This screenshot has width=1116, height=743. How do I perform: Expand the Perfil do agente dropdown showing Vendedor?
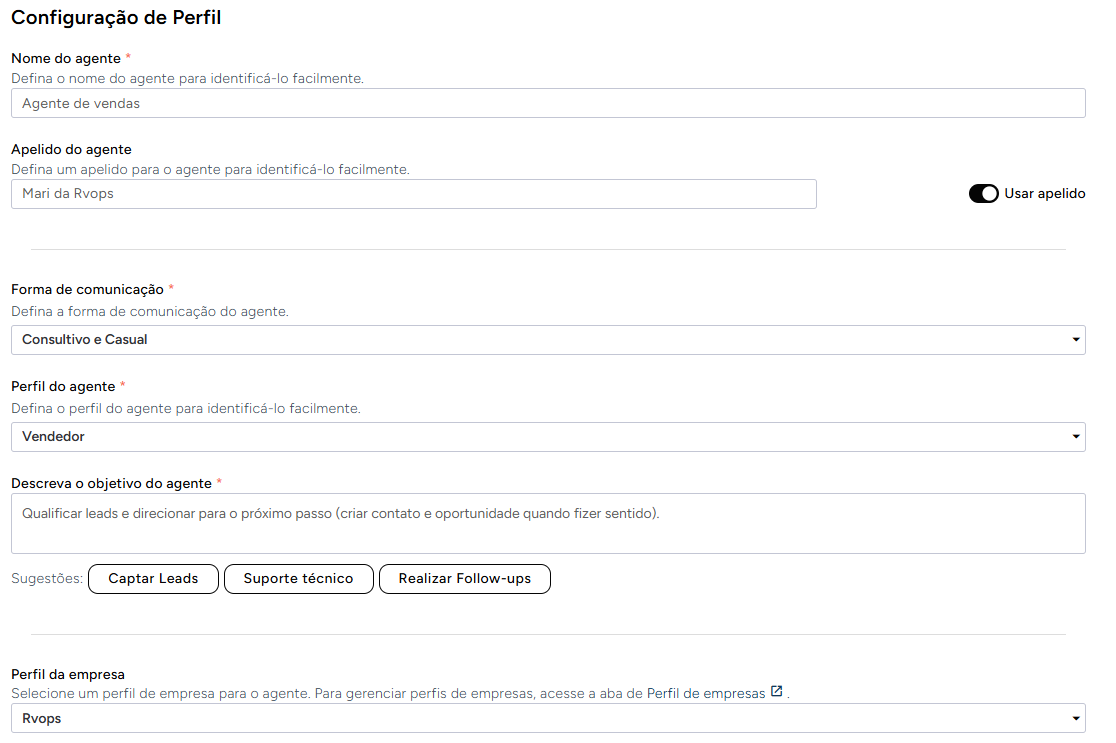point(548,437)
